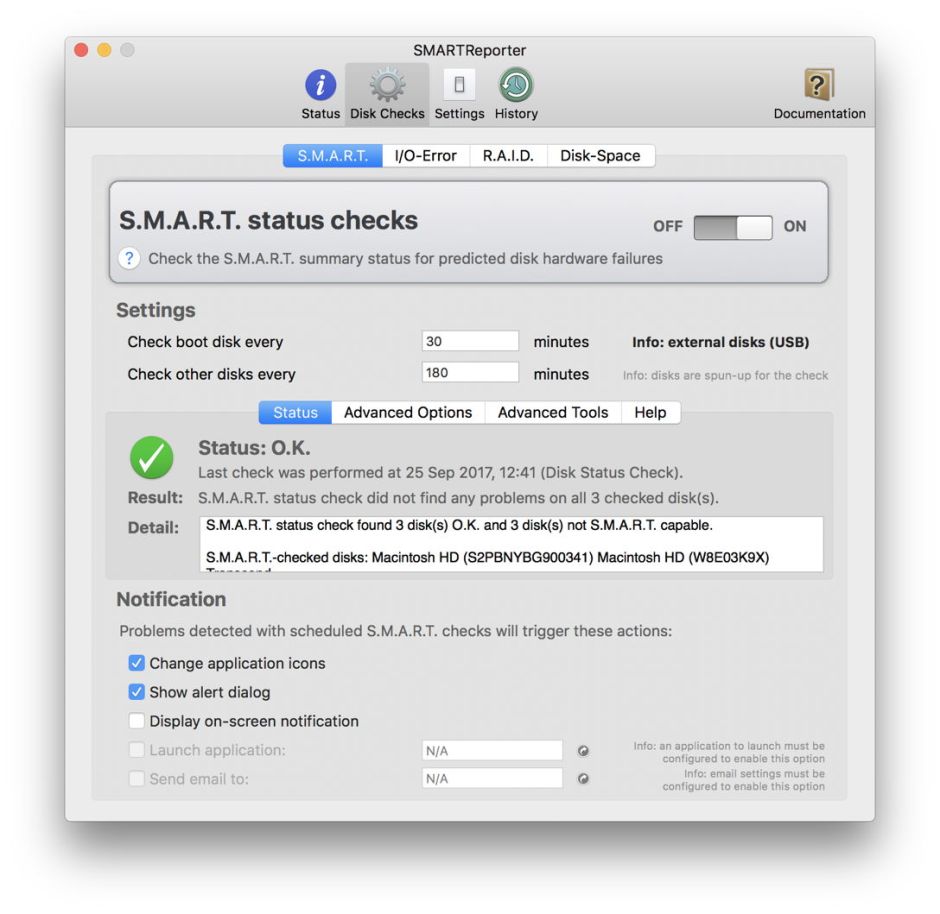Turn off S.M.A.R.T. status checks switch
940x914 pixels.
click(x=732, y=227)
